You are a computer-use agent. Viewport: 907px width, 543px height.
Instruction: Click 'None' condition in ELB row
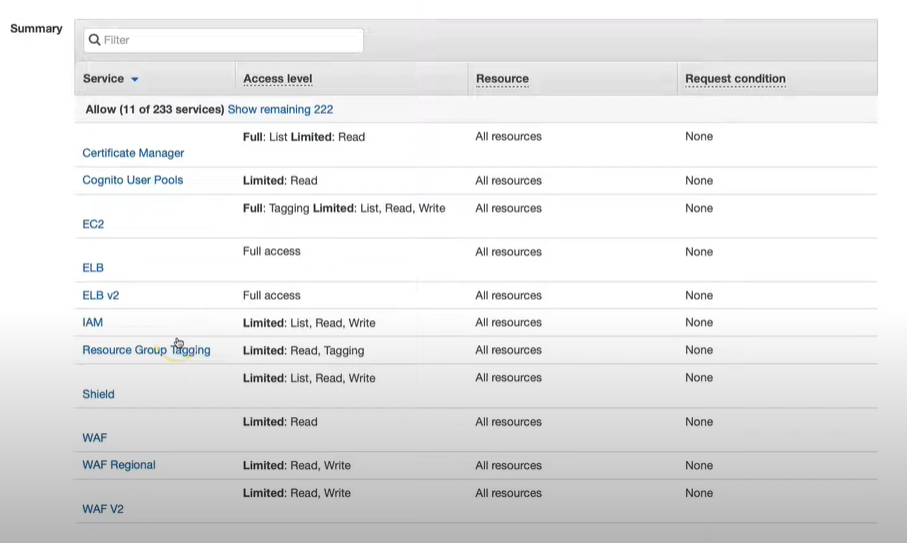click(699, 252)
